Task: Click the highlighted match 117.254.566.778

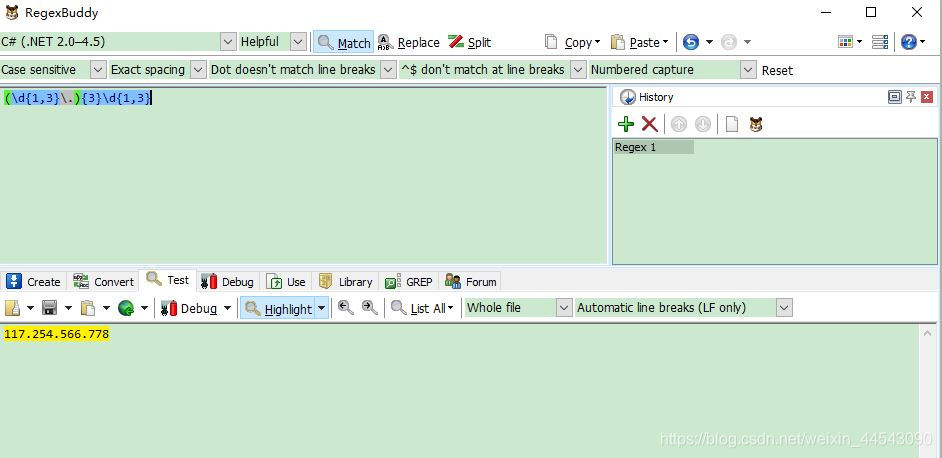Action: coord(56,334)
